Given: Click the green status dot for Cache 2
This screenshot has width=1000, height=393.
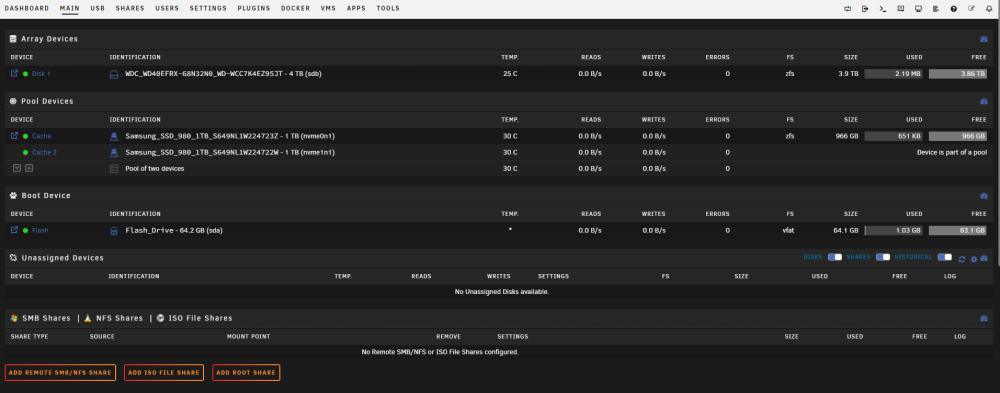Looking at the screenshot, I should [x=26, y=153].
